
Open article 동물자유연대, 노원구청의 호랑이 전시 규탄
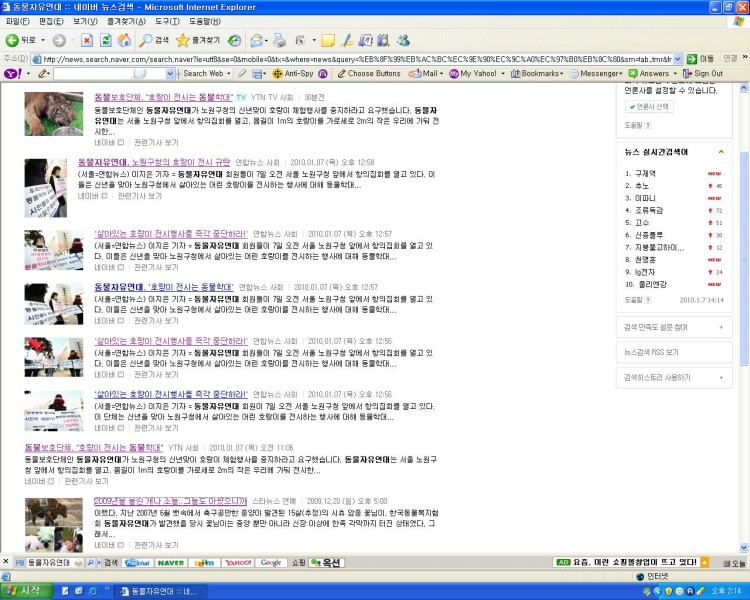[x=154, y=162]
